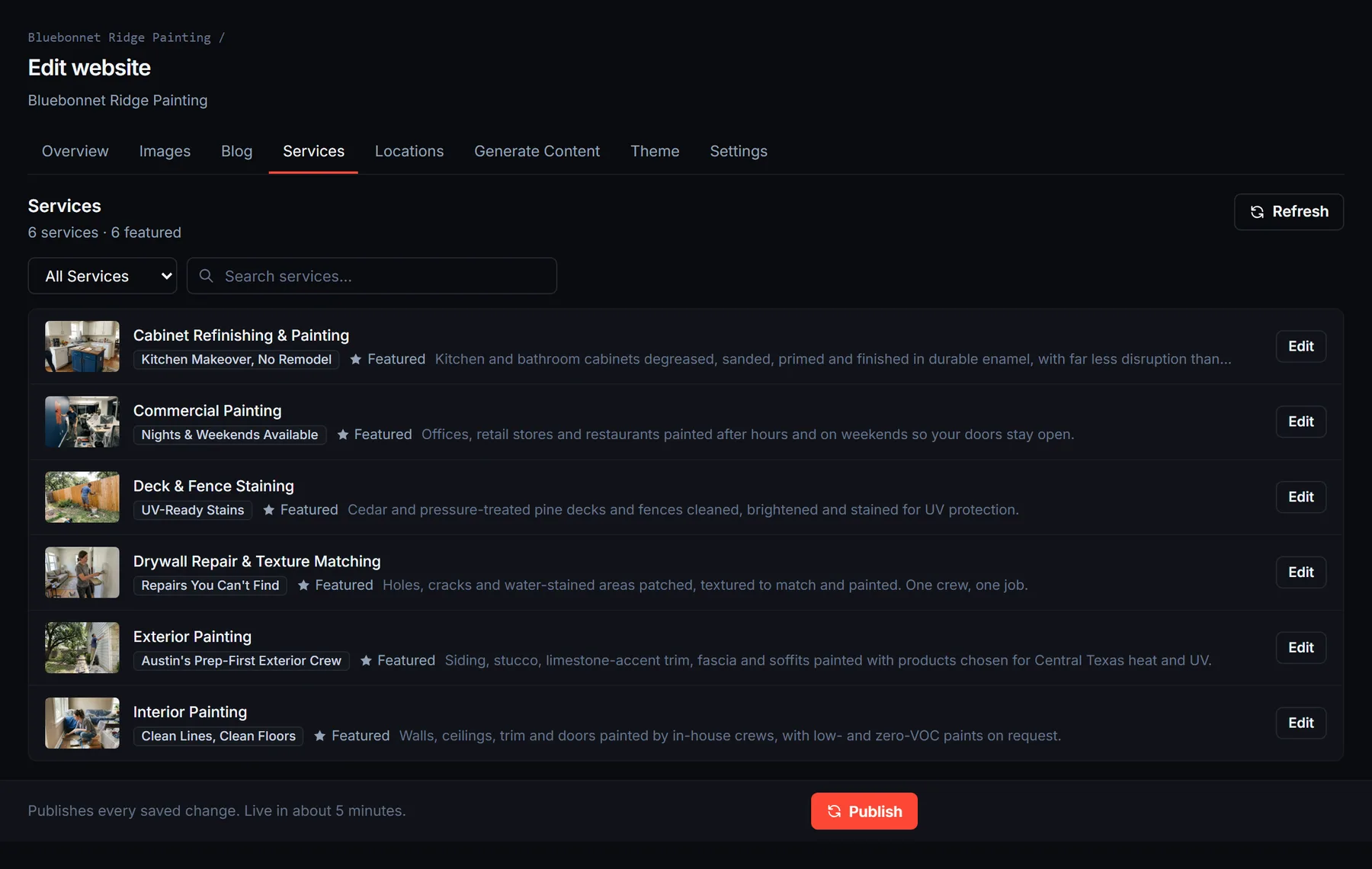
Task: Click the Nights & Weekends Available tag
Action: [x=229, y=434]
